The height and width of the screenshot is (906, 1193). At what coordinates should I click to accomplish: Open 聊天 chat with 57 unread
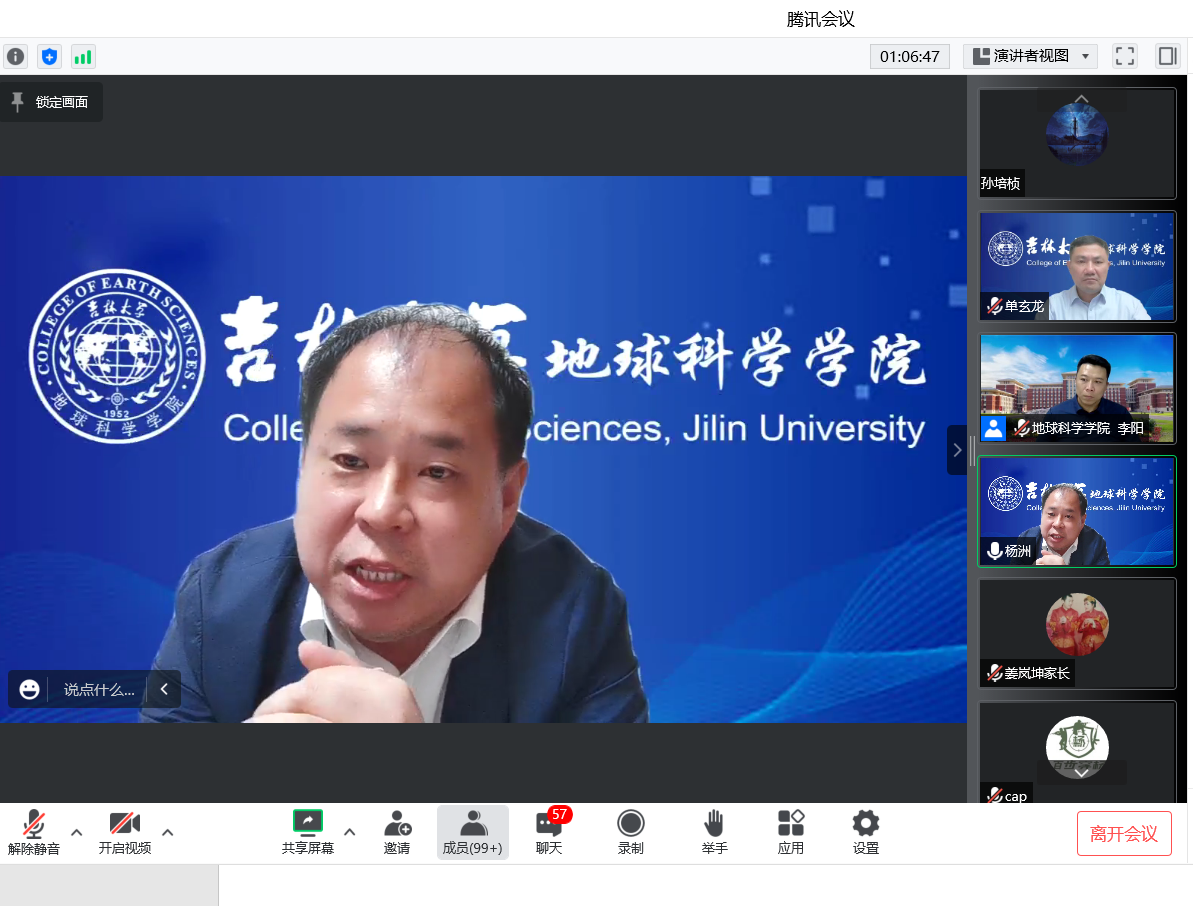pyautogui.click(x=549, y=832)
